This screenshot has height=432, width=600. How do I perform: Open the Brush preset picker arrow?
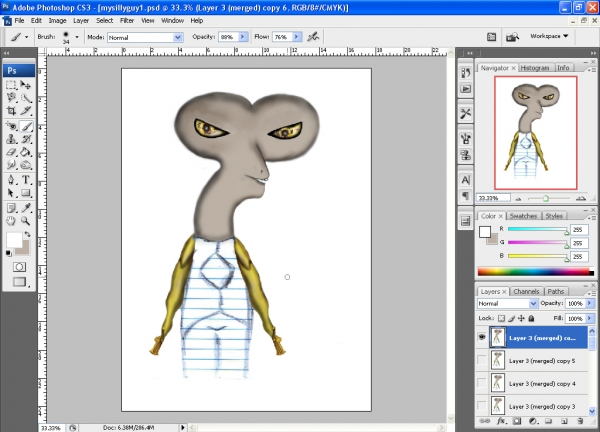click(77, 37)
